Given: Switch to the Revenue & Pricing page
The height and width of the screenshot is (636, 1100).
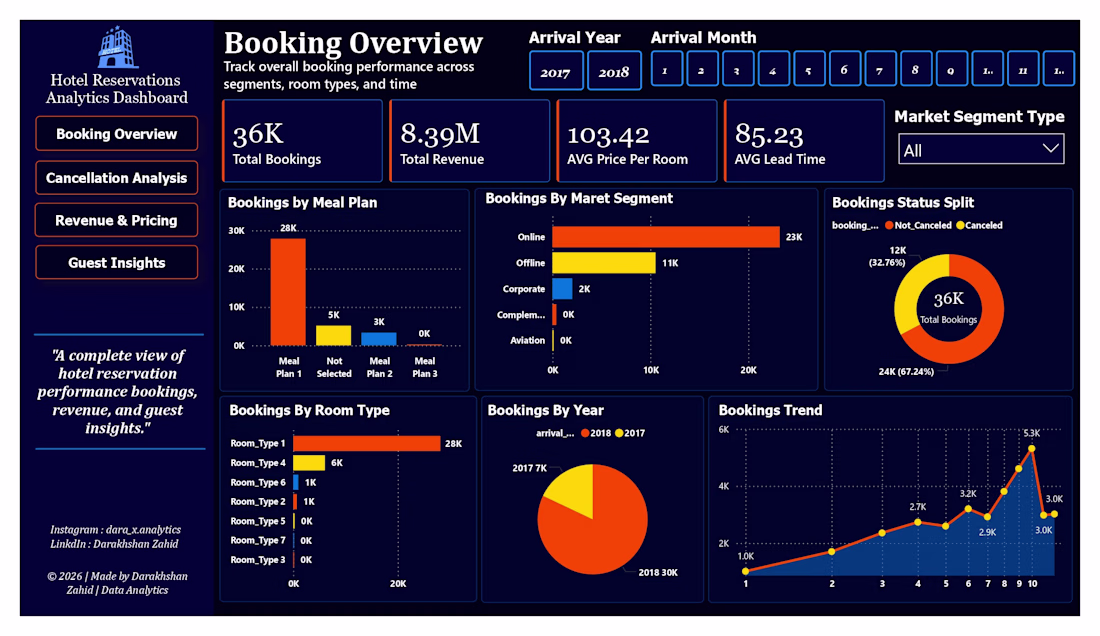Looking at the screenshot, I should pos(116,220).
